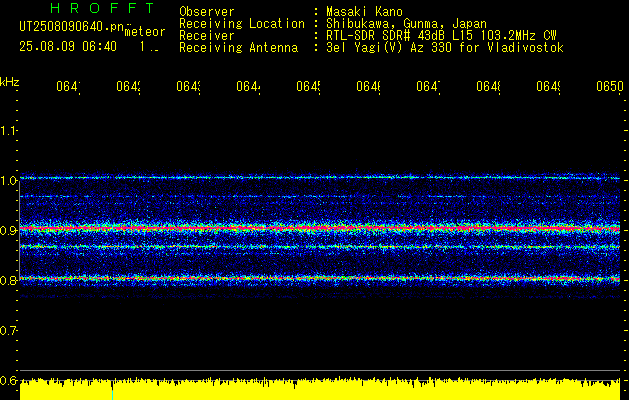Select the receiver text RTL-SDR SDR# 43dB L15 103.2MHz CW

pos(441,36)
